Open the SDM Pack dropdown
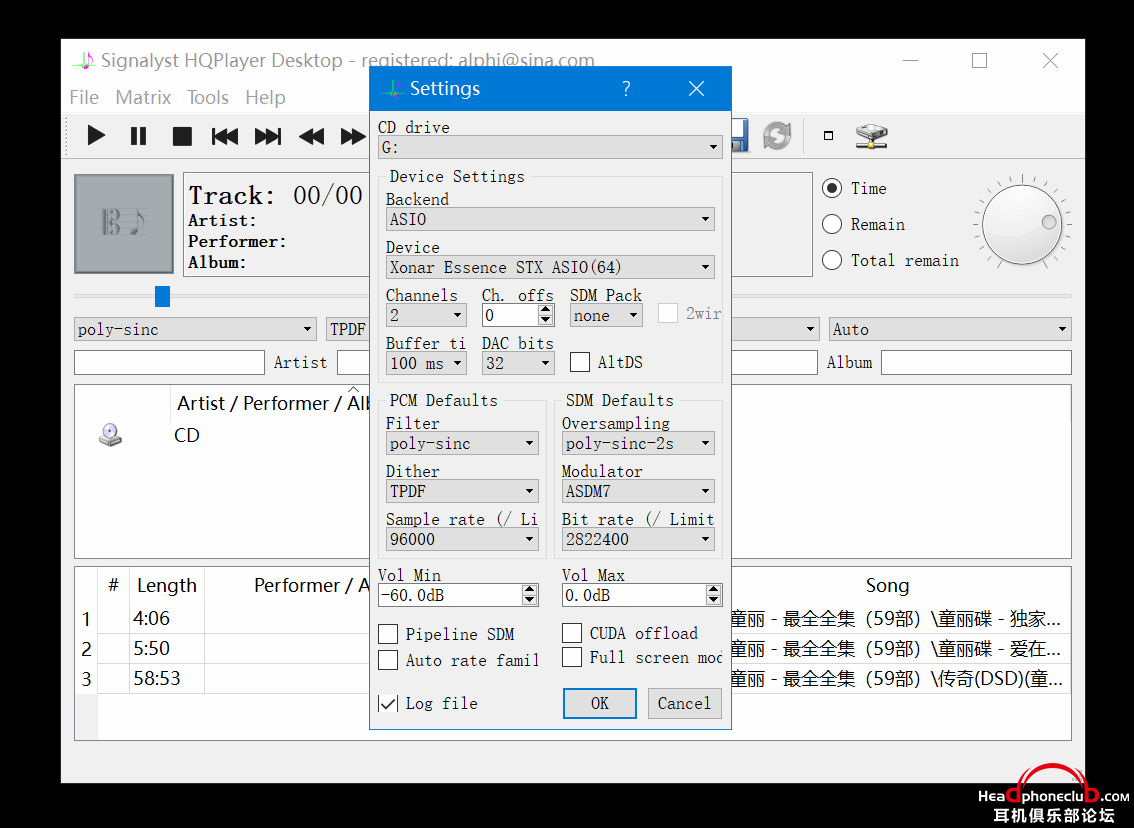Image resolution: width=1134 pixels, height=828 pixels. tap(606, 315)
